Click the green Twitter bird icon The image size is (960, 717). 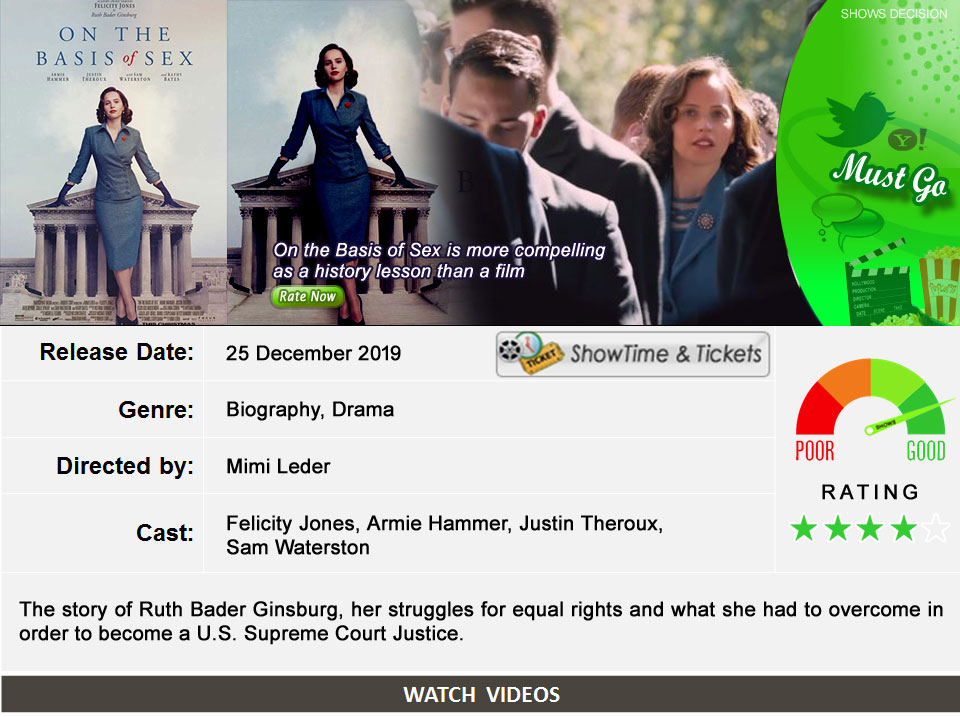(855, 119)
